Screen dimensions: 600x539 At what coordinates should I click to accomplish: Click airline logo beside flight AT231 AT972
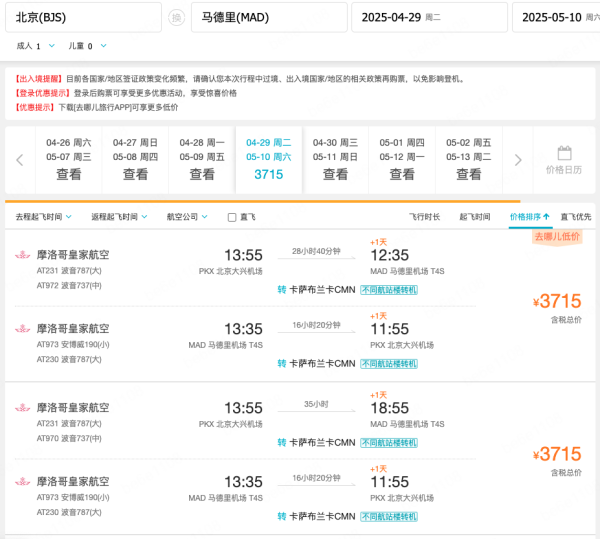[x=23, y=255]
